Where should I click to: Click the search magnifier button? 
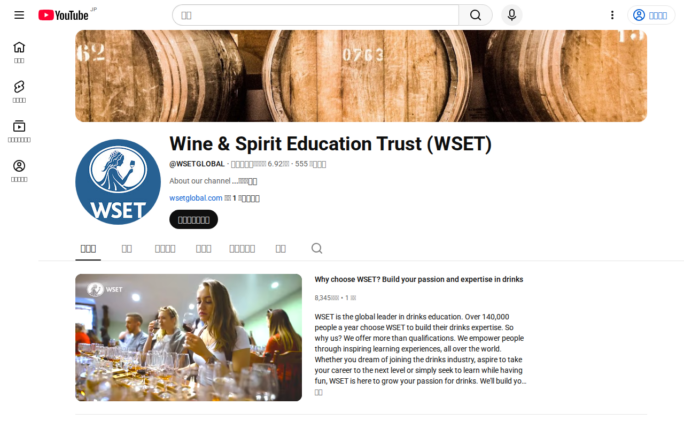pos(475,15)
